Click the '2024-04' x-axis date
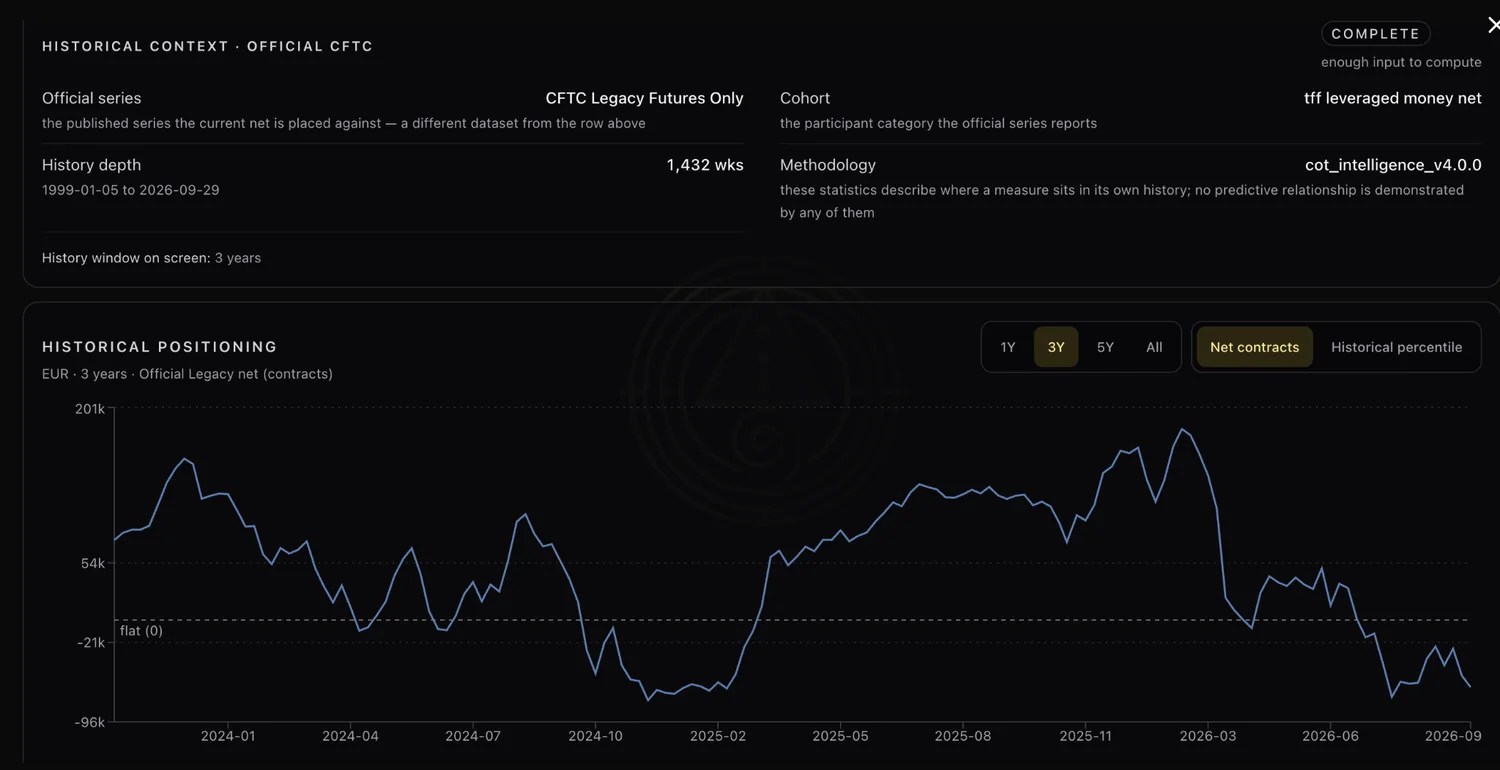 pos(351,737)
